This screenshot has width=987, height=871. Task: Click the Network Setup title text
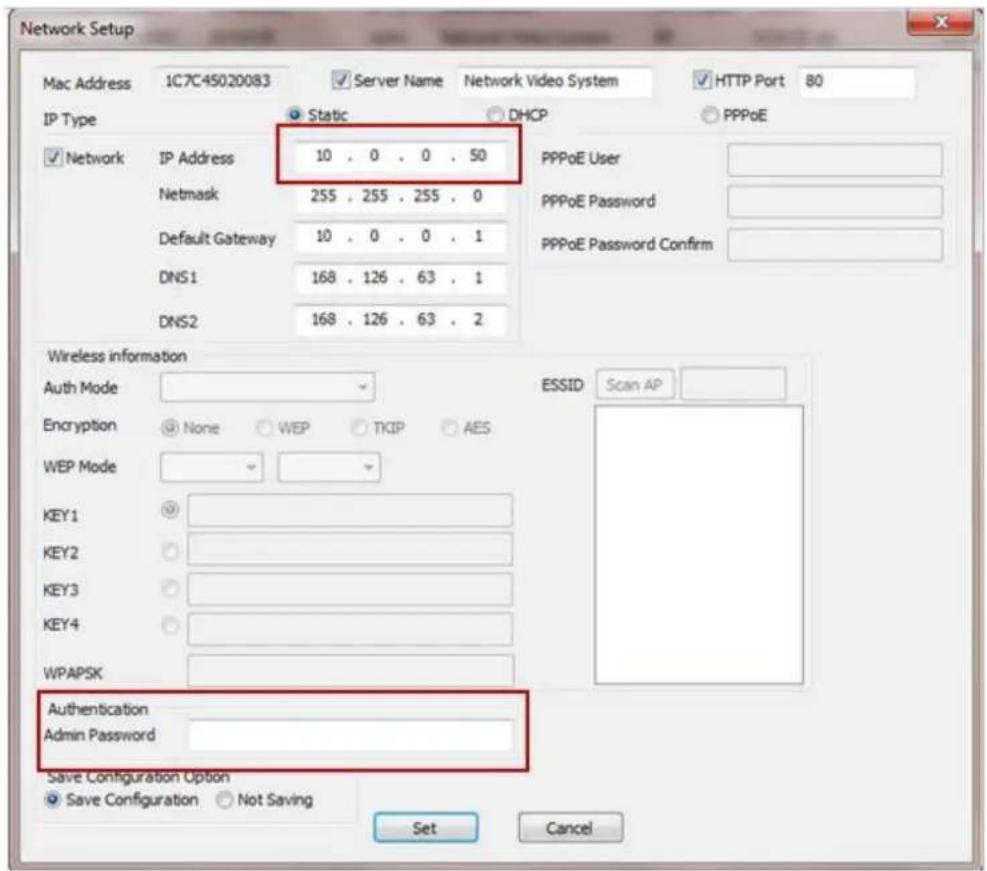pos(77,29)
